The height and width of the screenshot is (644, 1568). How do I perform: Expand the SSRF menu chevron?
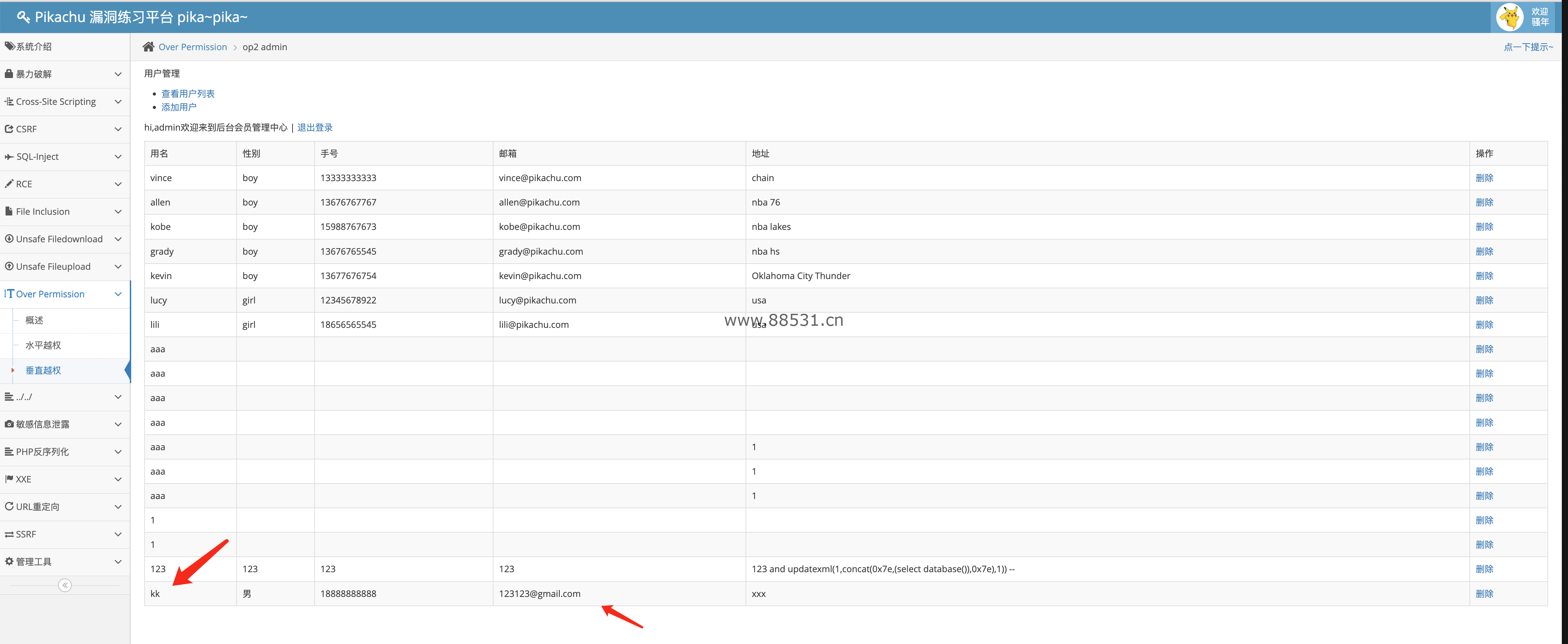click(118, 534)
